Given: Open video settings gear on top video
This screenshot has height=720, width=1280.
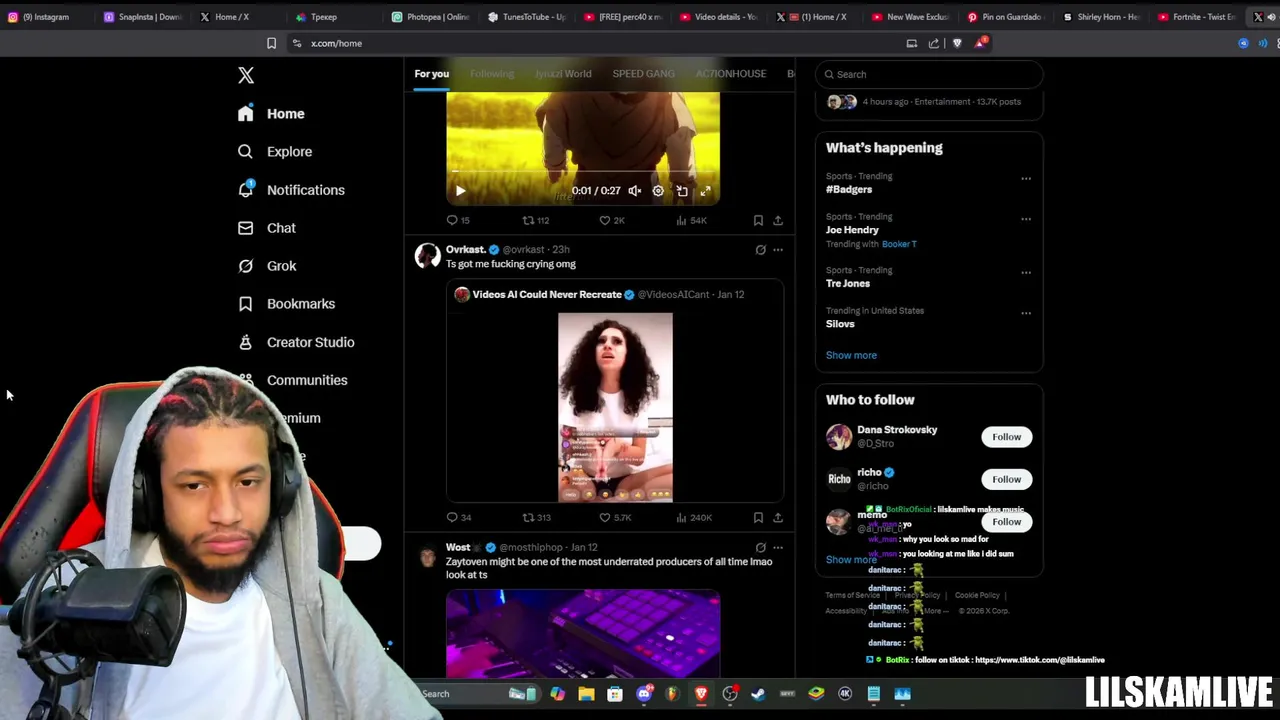Looking at the screenshot, I should point(658,191).
